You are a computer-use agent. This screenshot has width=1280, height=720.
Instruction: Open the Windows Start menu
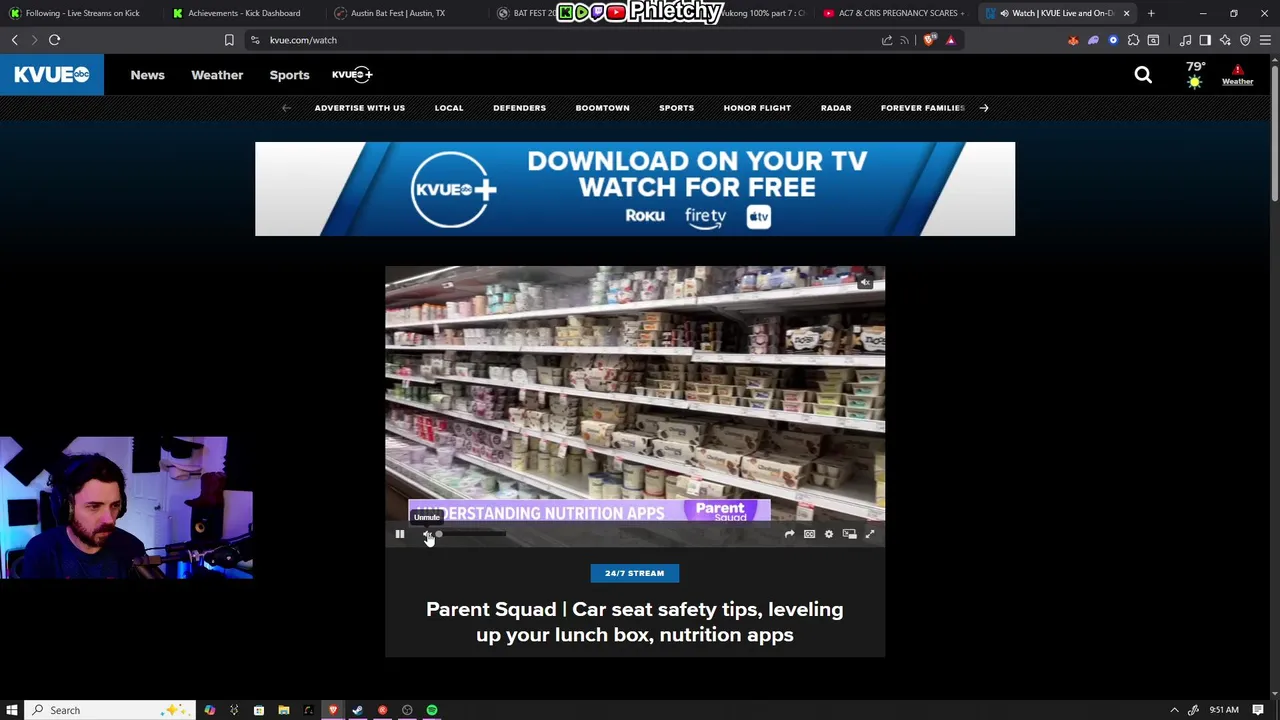click(x=12, y=710)
